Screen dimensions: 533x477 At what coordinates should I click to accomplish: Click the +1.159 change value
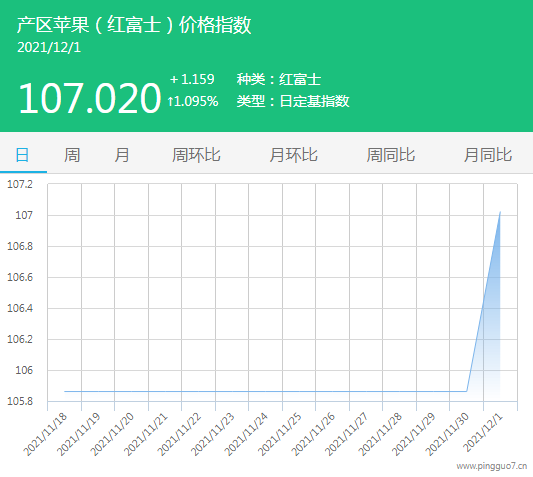point(192,79)
